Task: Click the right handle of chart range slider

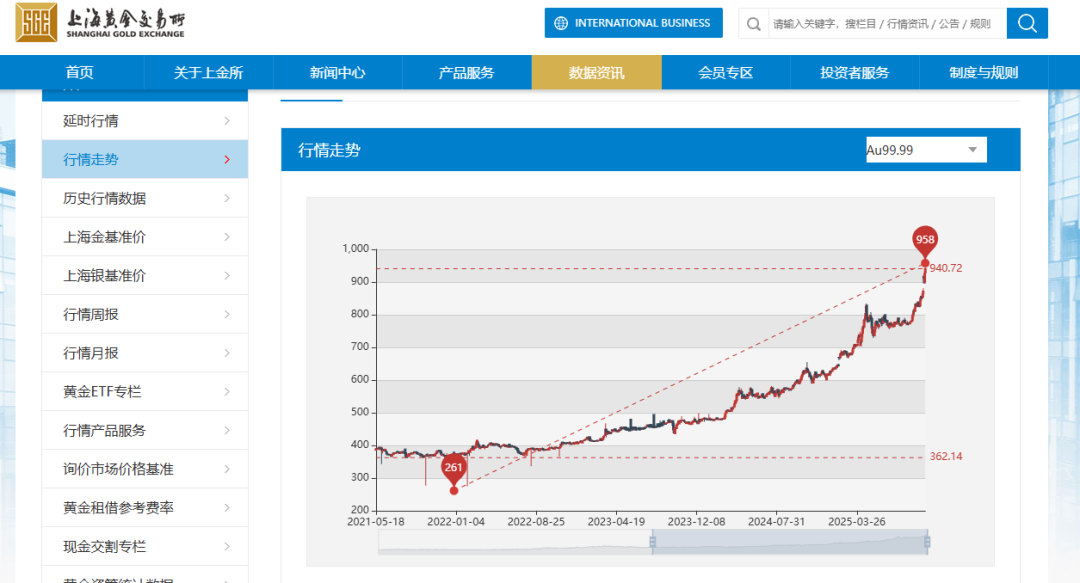Action: (927, 542)
